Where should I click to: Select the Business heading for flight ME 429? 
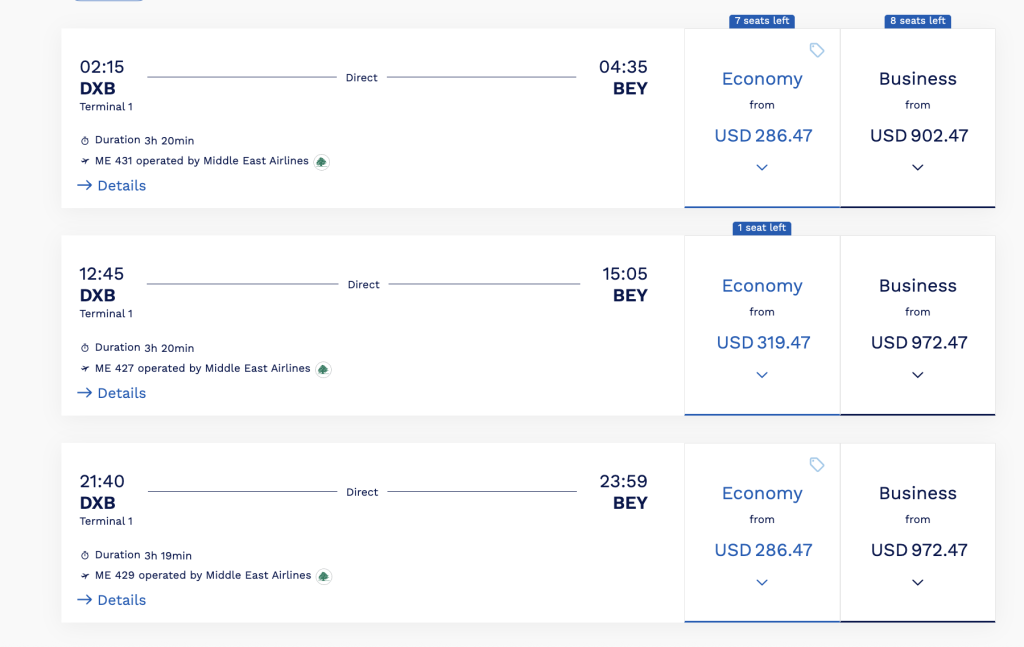[x=918, y=494]
